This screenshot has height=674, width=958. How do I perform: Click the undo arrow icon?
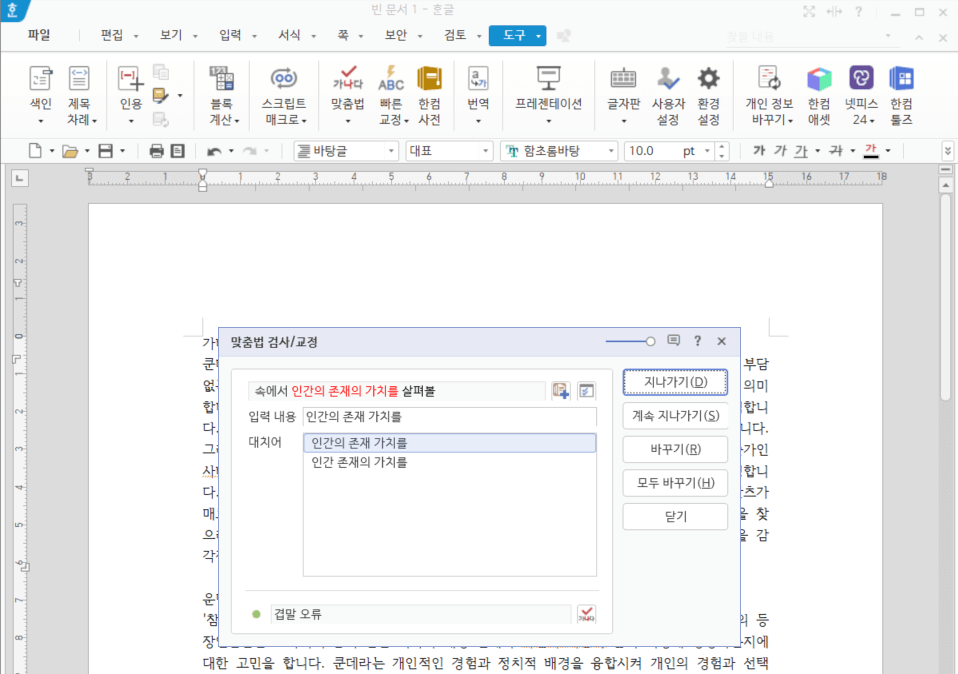point(214,151)
